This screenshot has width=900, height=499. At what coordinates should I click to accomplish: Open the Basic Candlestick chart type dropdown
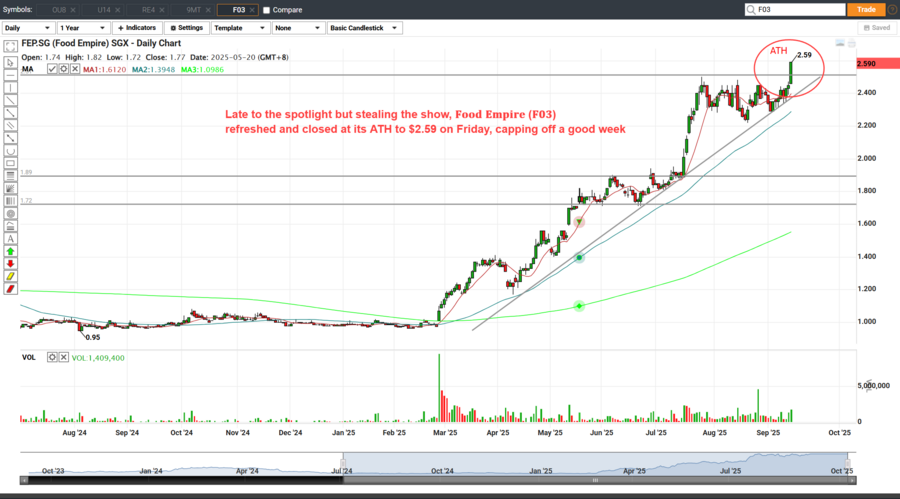364,28
